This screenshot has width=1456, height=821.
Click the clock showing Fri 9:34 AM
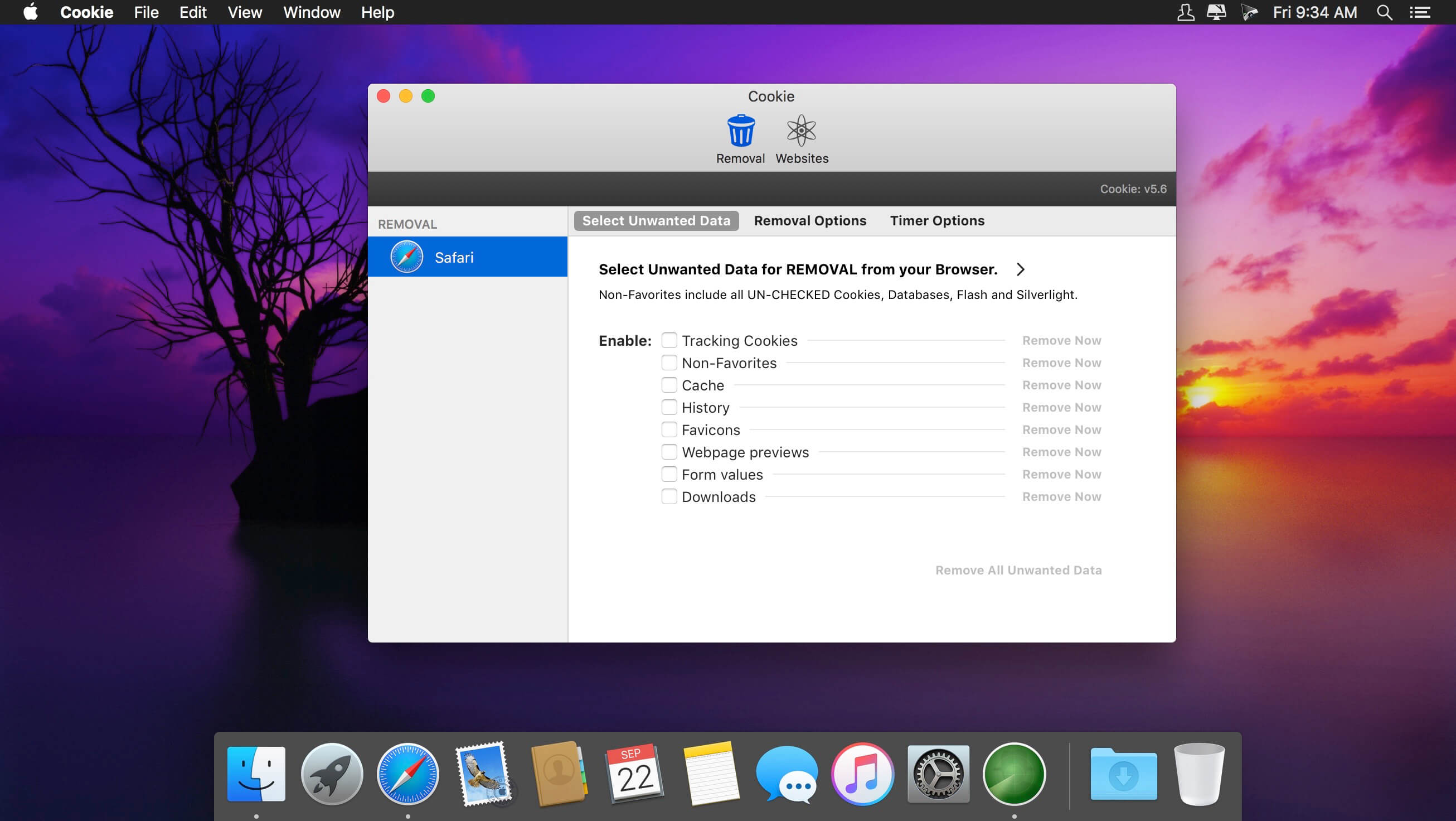click(1315, 12)
